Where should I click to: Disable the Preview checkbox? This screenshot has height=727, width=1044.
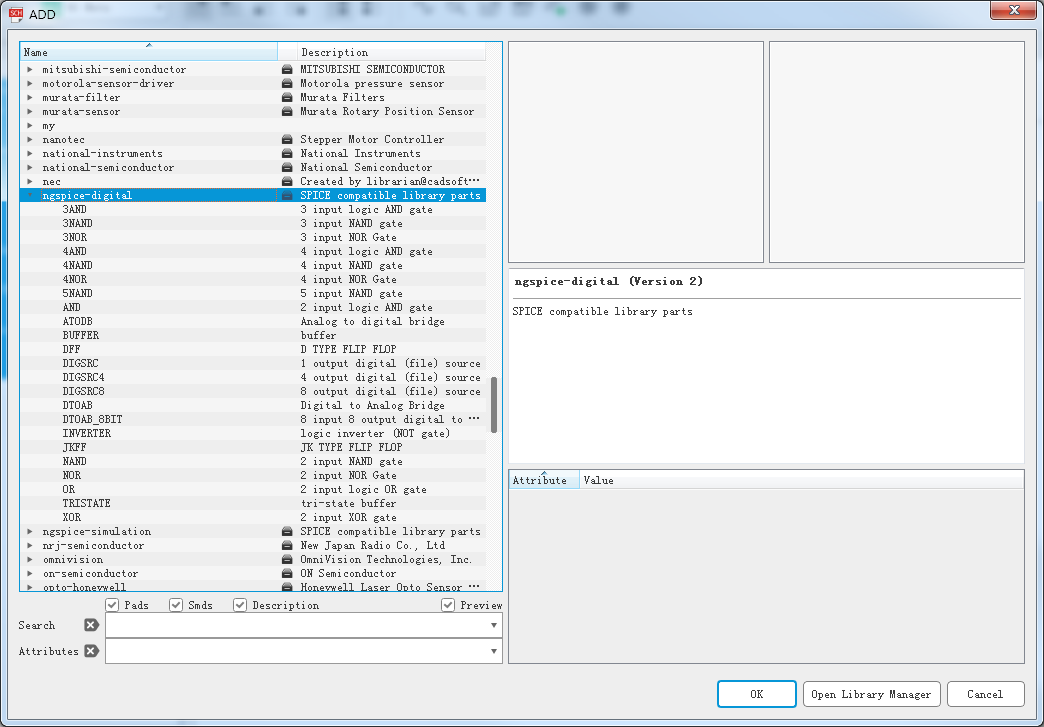[x=448, y=605]
